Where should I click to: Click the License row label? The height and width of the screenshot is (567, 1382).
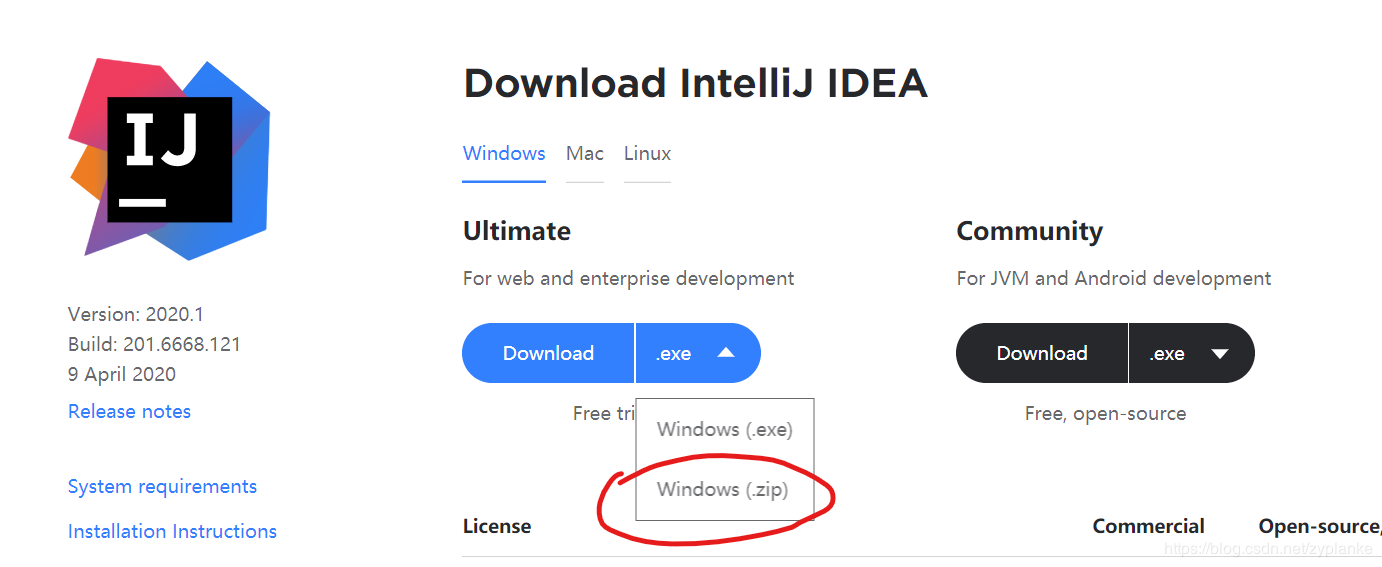(x=497, y=526)
